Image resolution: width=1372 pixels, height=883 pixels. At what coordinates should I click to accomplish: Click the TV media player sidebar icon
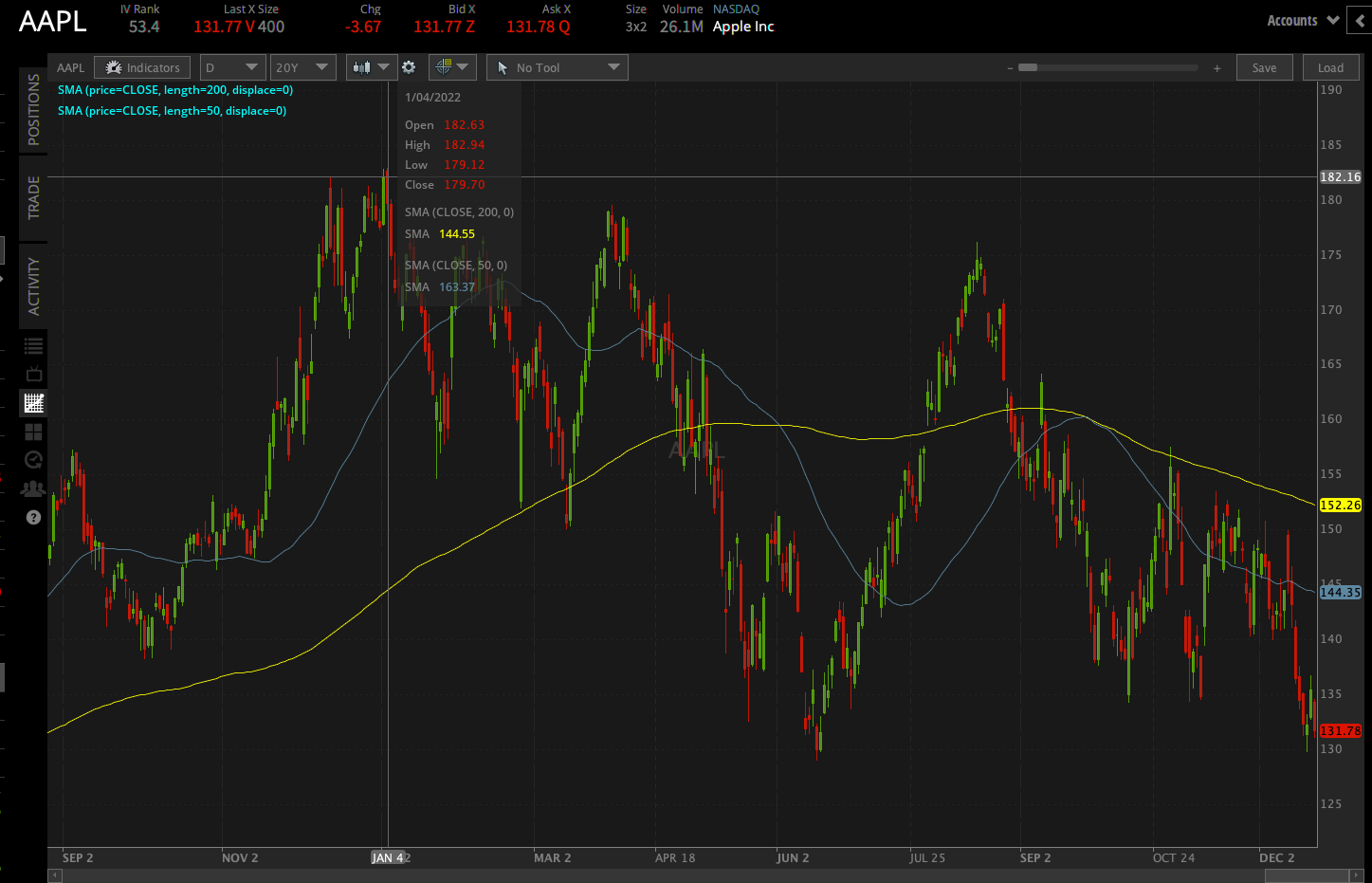pos(32,374)
